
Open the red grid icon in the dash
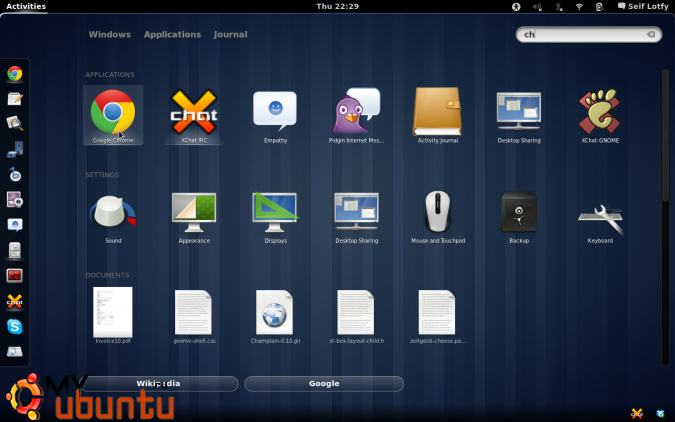pos(15,276)
